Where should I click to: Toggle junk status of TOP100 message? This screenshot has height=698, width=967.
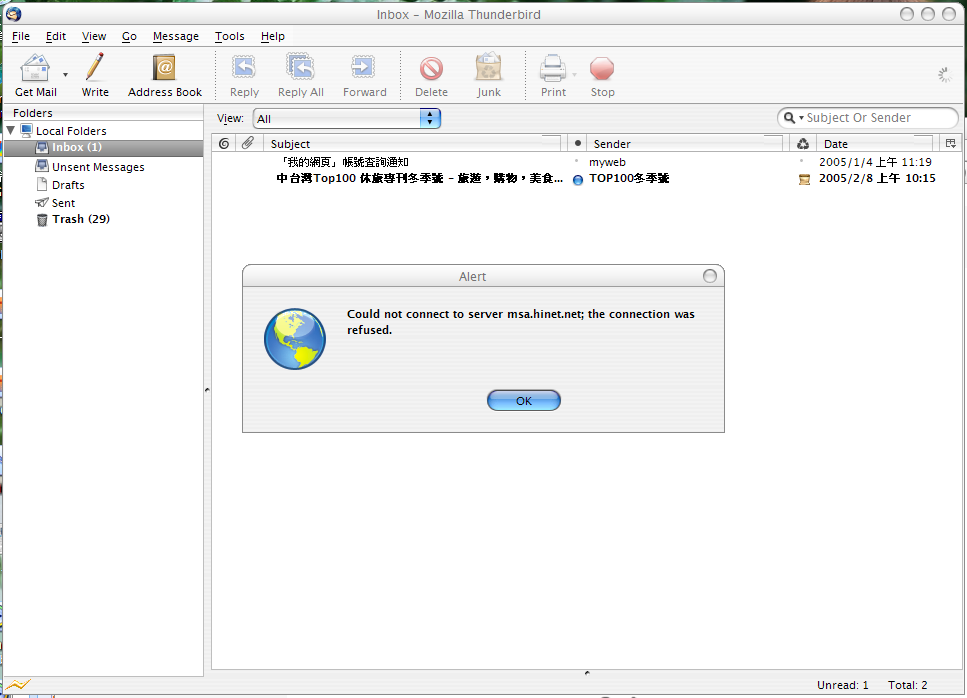[802, 179]
